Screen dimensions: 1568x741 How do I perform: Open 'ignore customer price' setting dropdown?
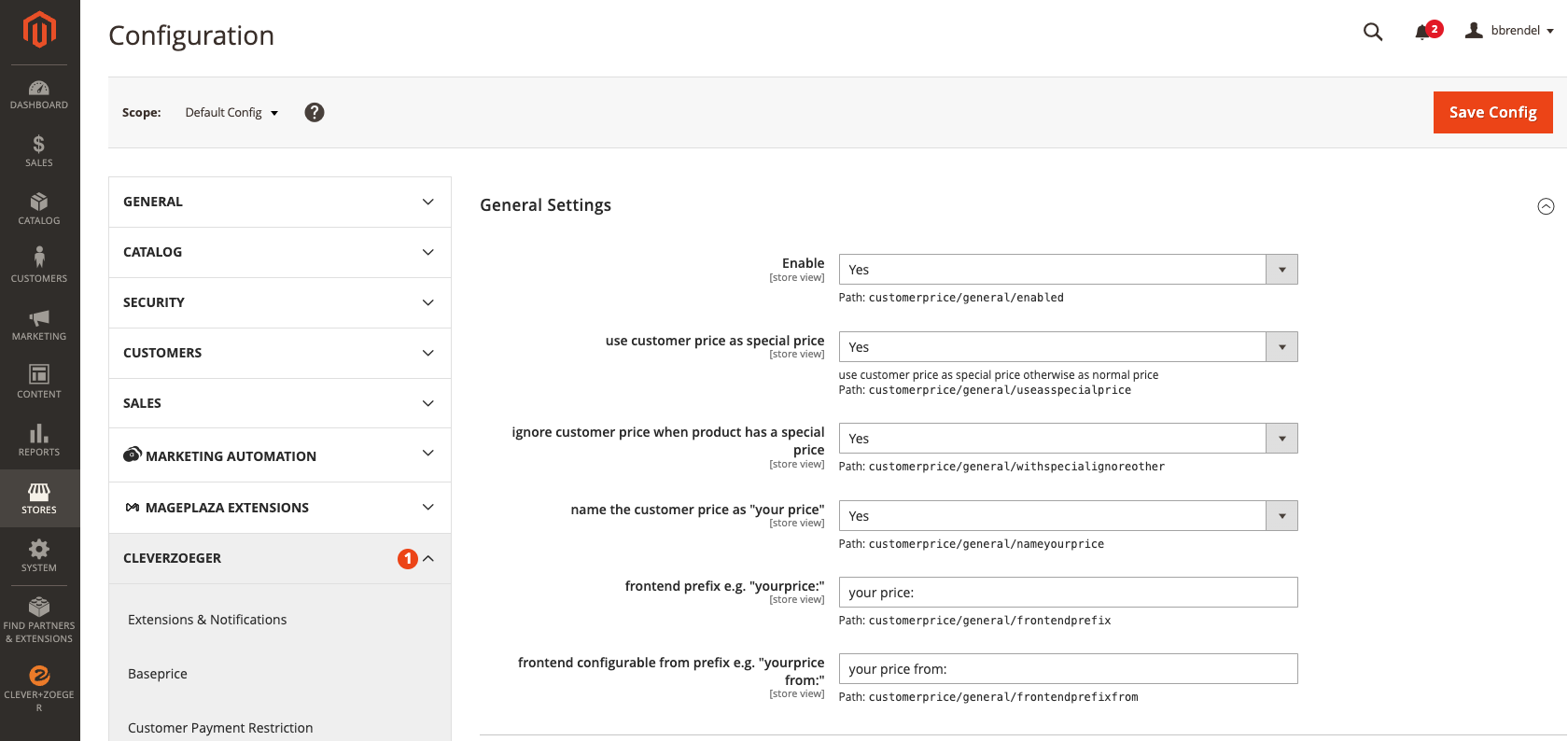[x=1068, y=439]
